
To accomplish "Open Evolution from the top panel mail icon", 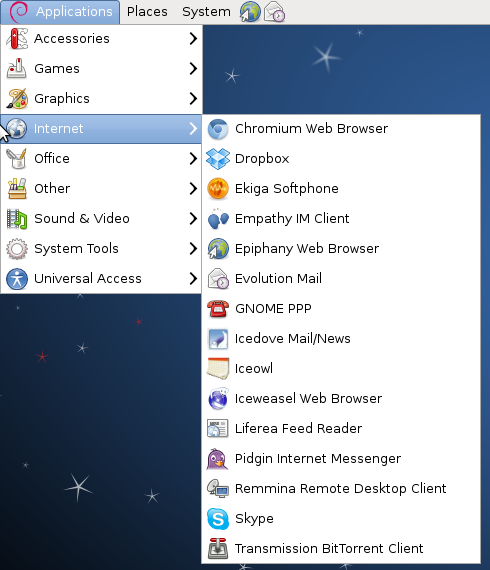I will [x=274, y=11].
